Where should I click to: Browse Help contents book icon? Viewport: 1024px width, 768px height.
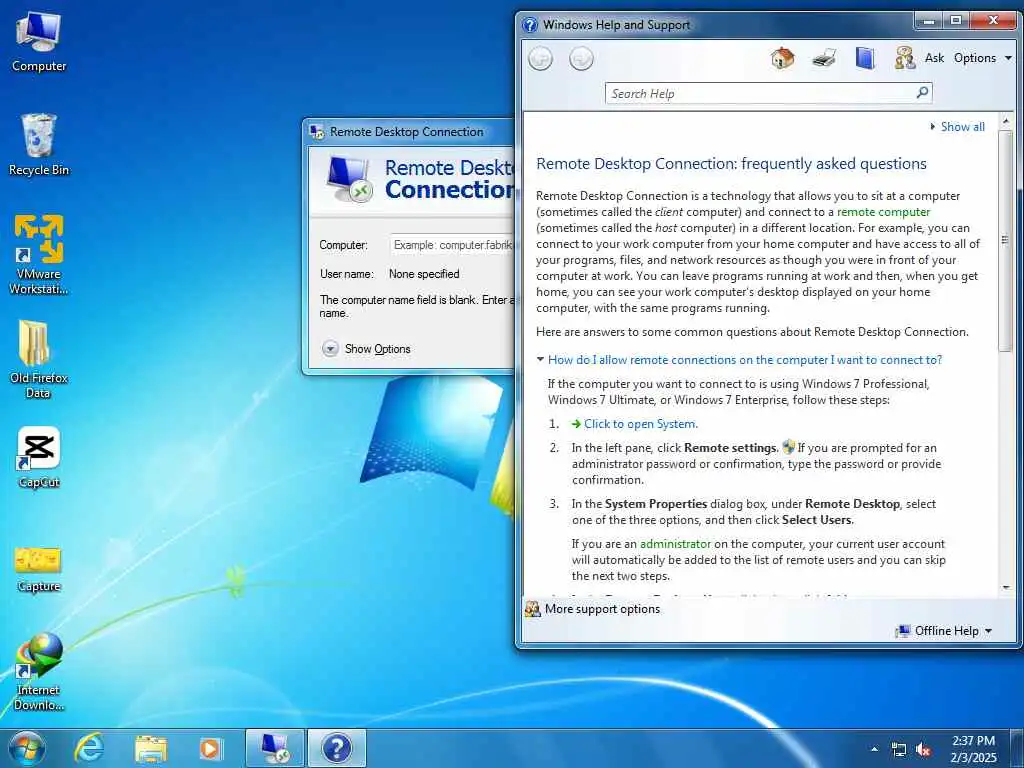pos(865,58)
